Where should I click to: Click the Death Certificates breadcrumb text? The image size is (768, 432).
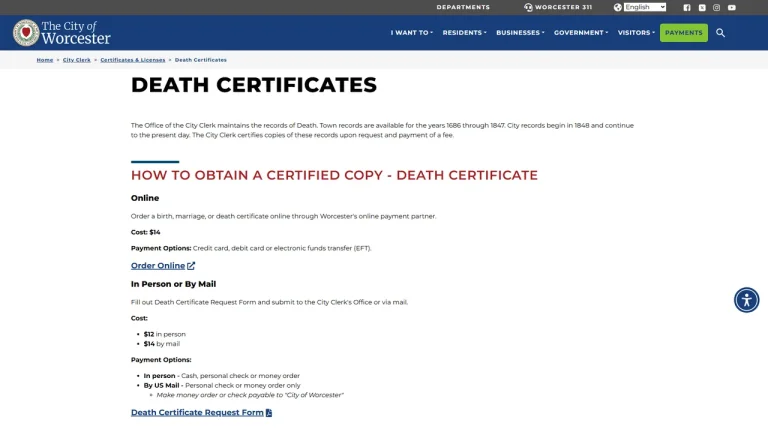pyautogui.click(x=200, y=60)
